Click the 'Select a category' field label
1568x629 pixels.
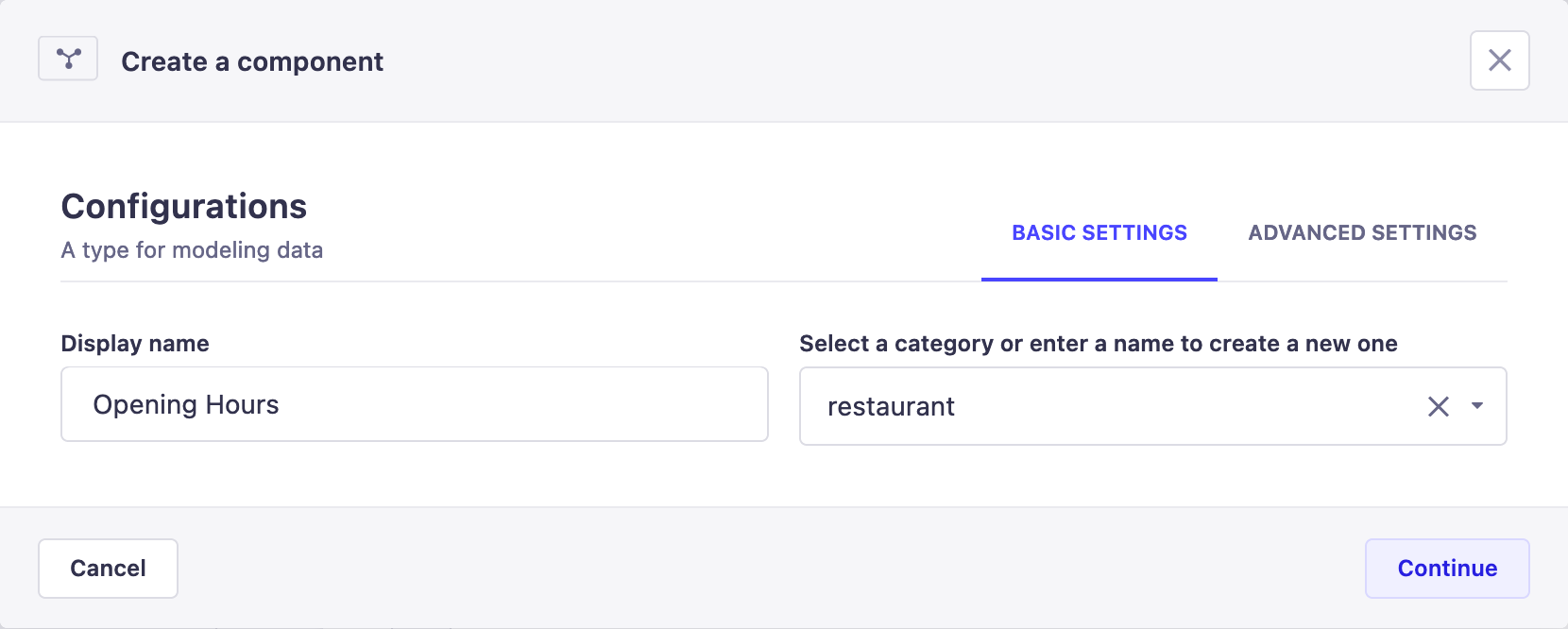[x=1098, y=344]
